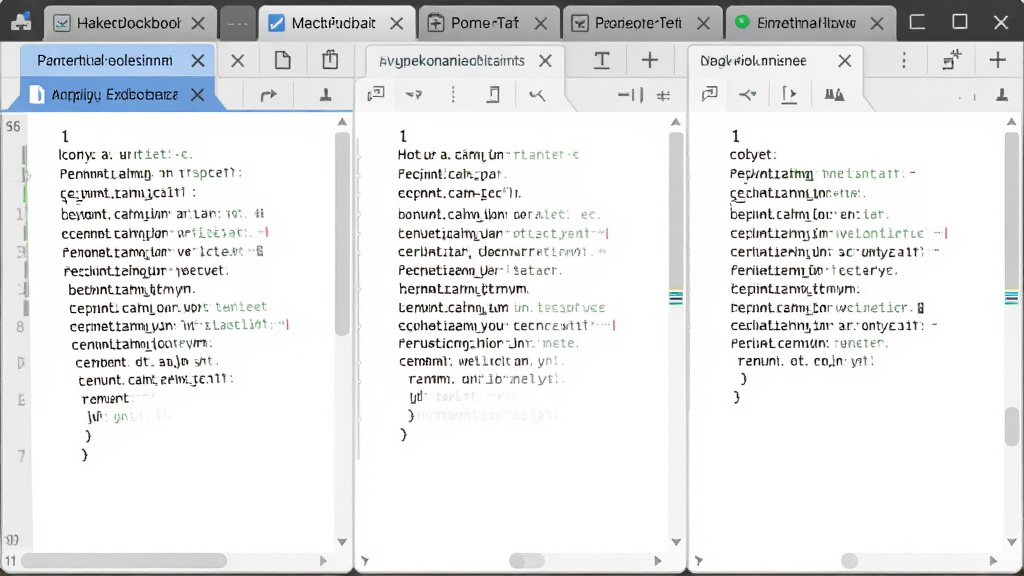Click the dashed tab before the Machfudbait tab
Viewport: 1024px width, 576px height.
tap(237, 24)
